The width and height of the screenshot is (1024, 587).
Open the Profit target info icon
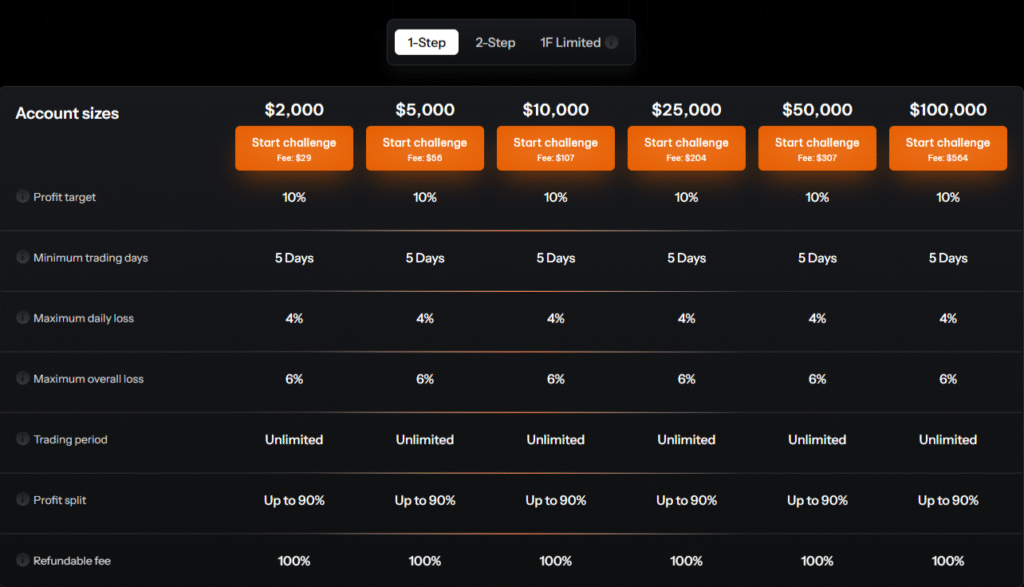(x=22, y=197)
